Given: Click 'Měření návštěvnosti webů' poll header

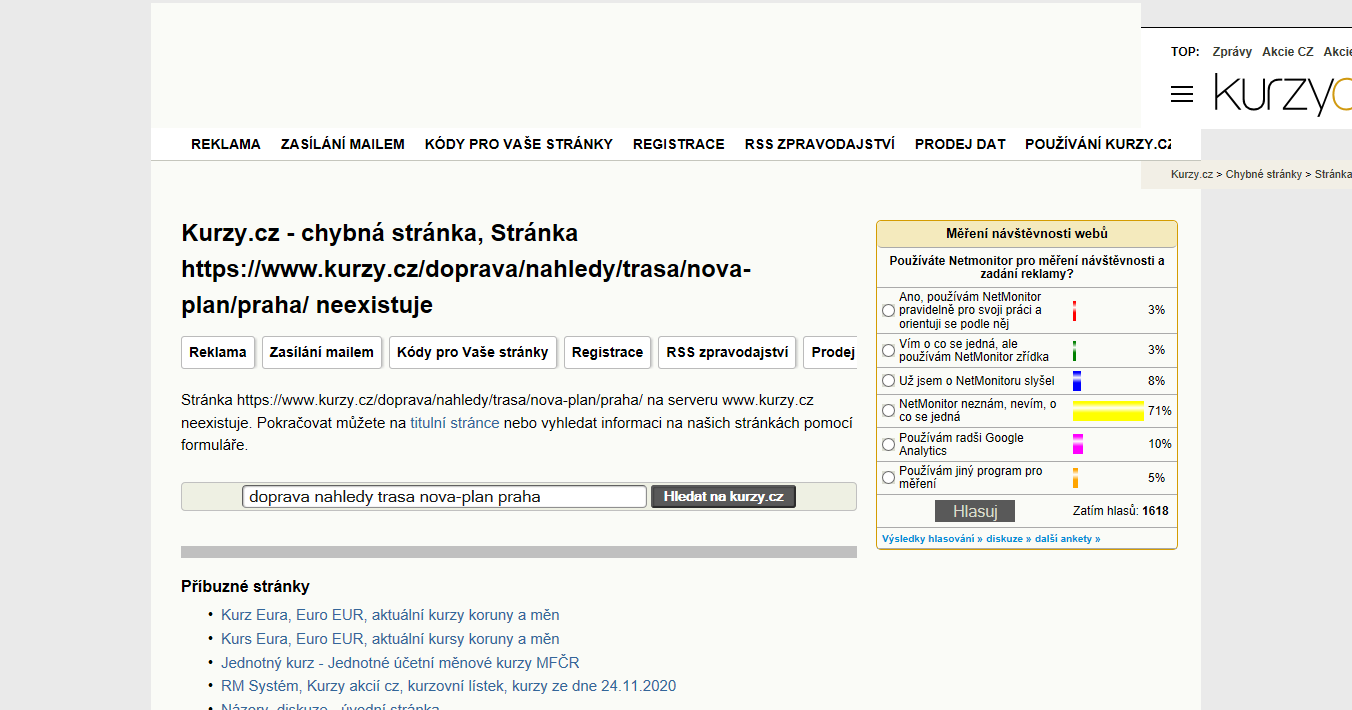Looking at the screenshot, I should click(1027, 234).
